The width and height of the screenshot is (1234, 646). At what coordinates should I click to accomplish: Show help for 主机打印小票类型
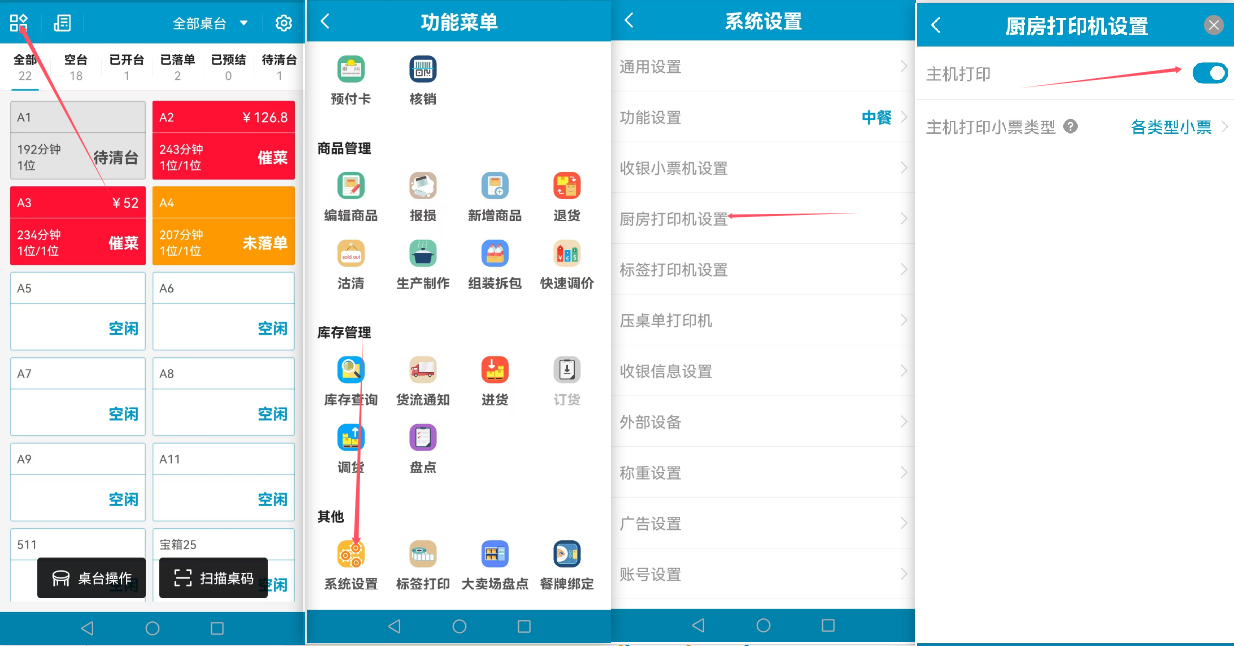[1071, 127]
